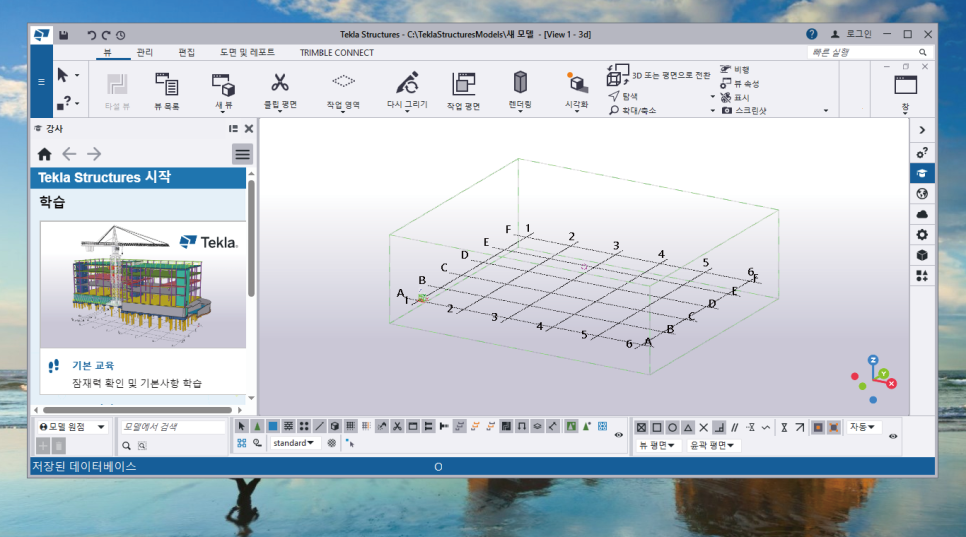Go back in the 강사 panel

tap(69, 154)
